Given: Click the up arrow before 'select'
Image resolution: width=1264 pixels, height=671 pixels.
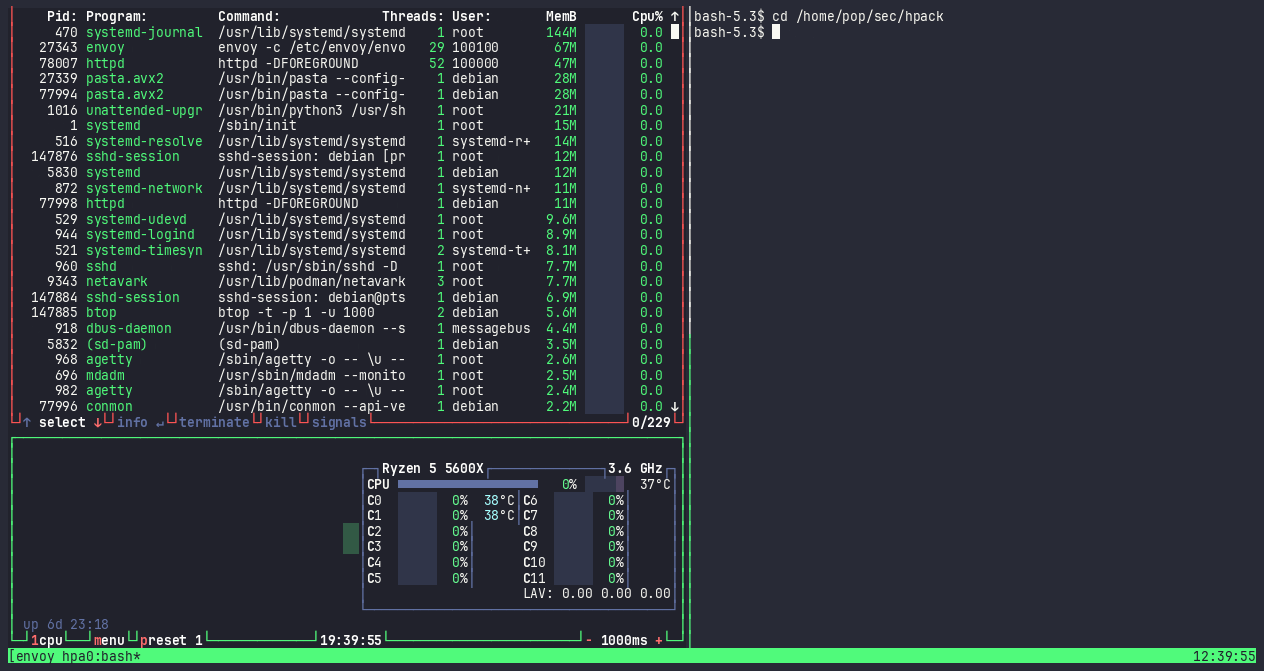Looking at the screenshot, I should (27, 422).
